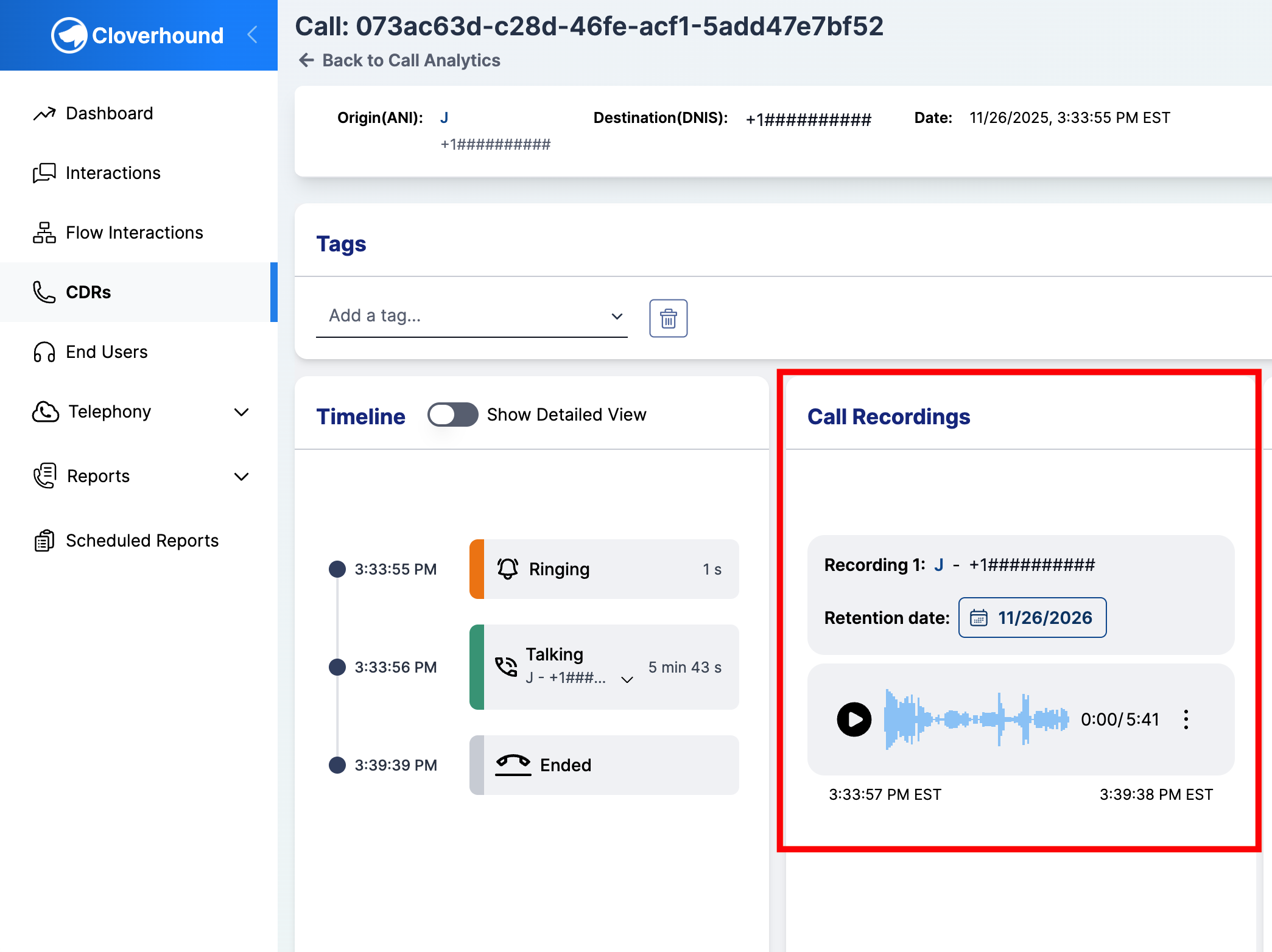Click the End Users headset icon
The height and width of the screenshot is (952, 1272).
tap(44, 352)
